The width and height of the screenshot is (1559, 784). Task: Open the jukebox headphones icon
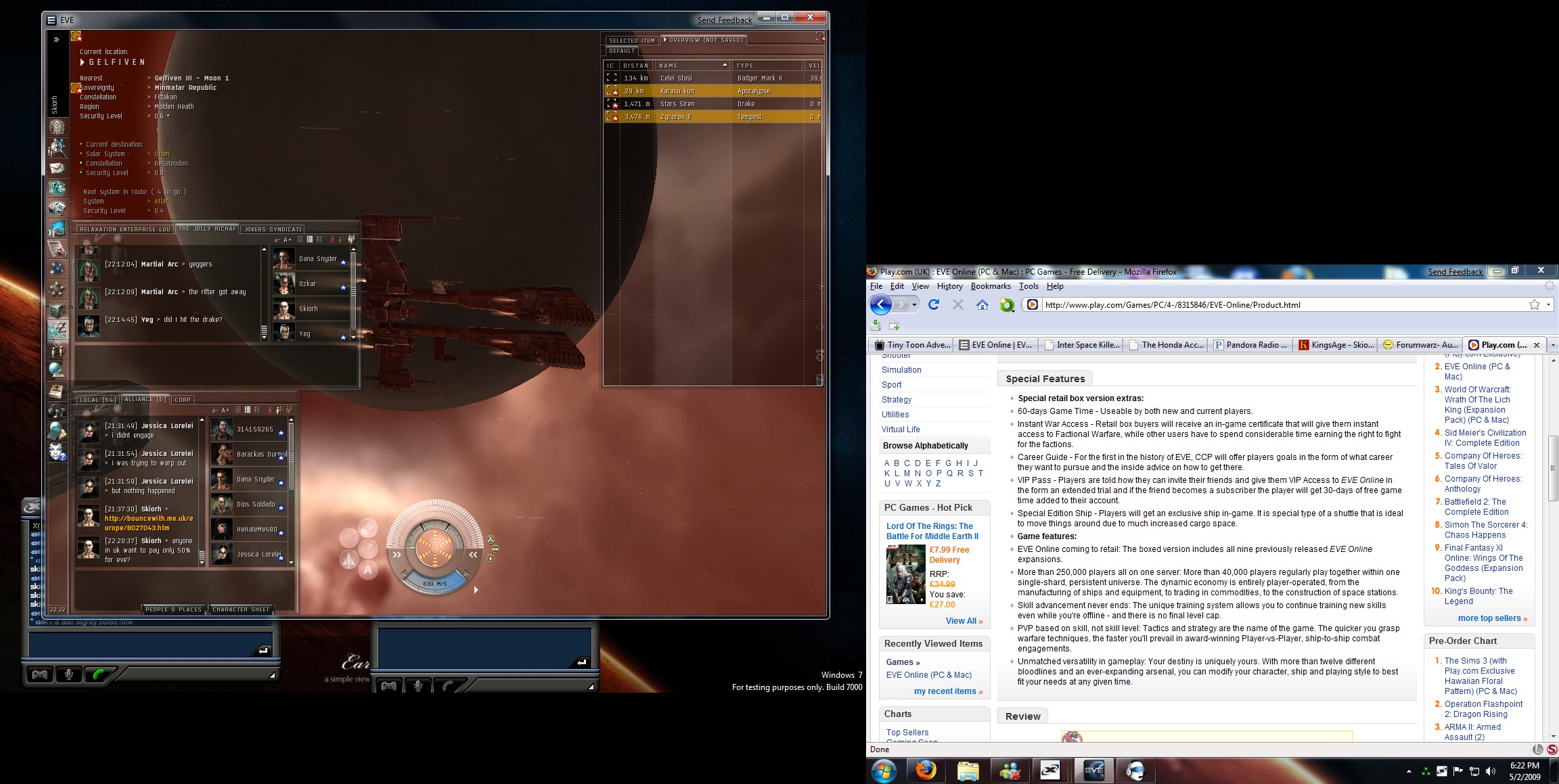[x=57, y=411]
